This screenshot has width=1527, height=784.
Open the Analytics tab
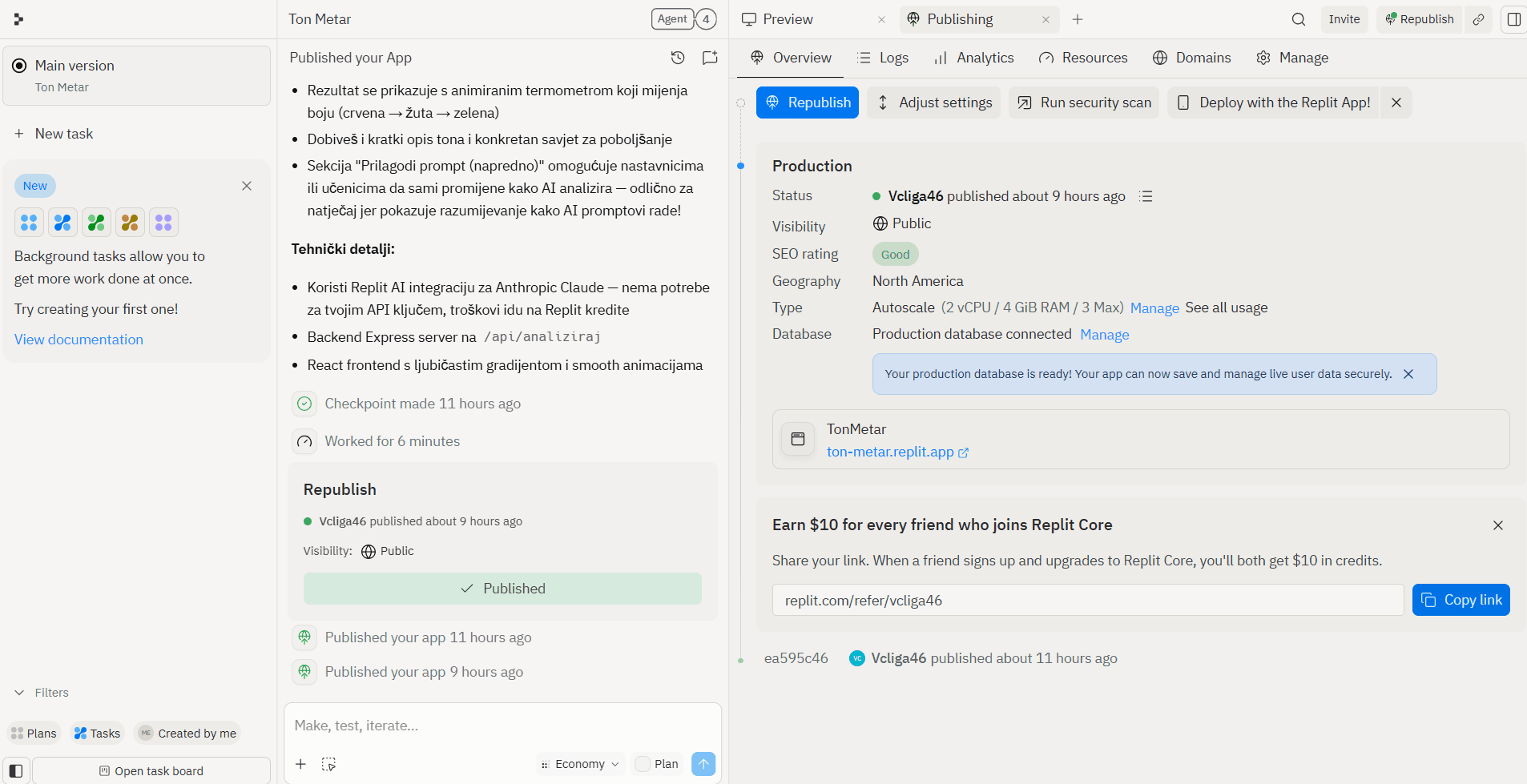974,58
